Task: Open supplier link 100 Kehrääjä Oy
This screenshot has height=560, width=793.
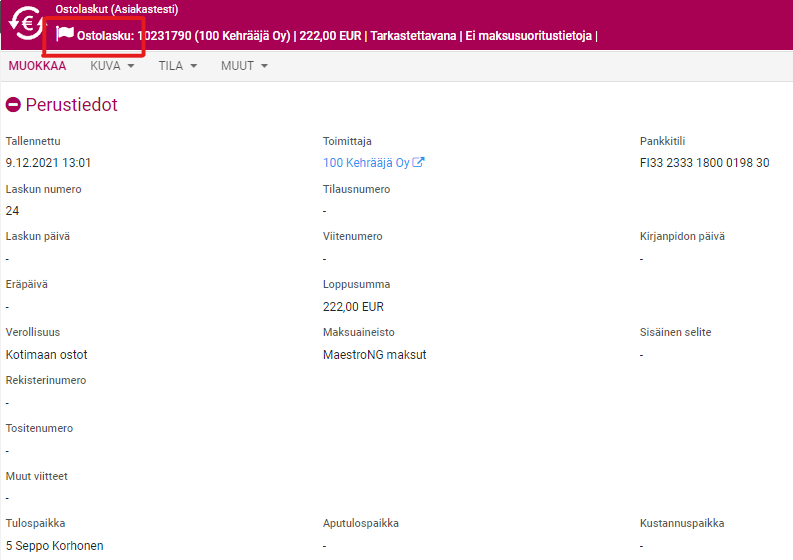Action: coord(366,163)
